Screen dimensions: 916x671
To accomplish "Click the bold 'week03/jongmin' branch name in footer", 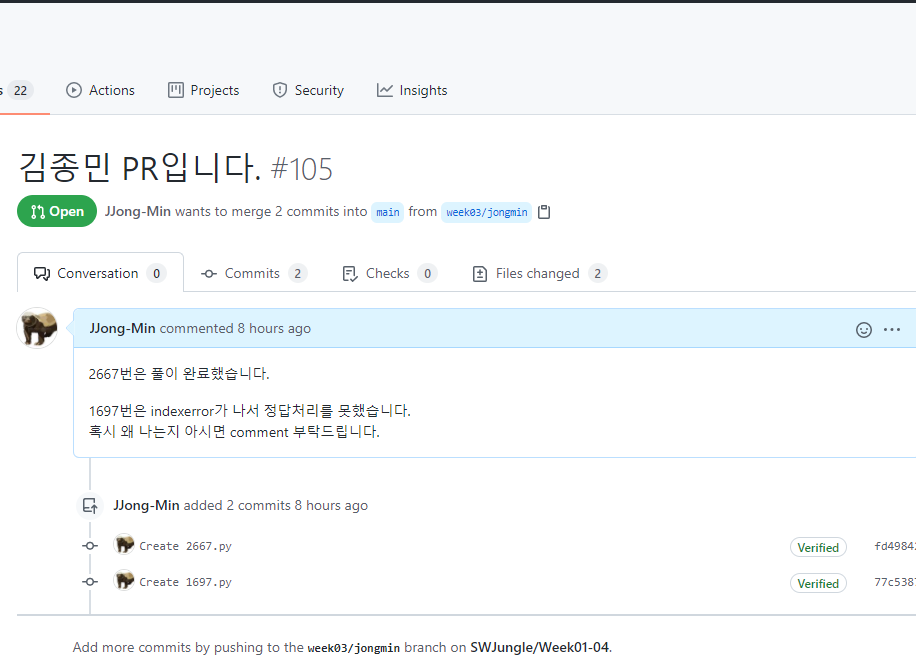I will coord(354,648).
